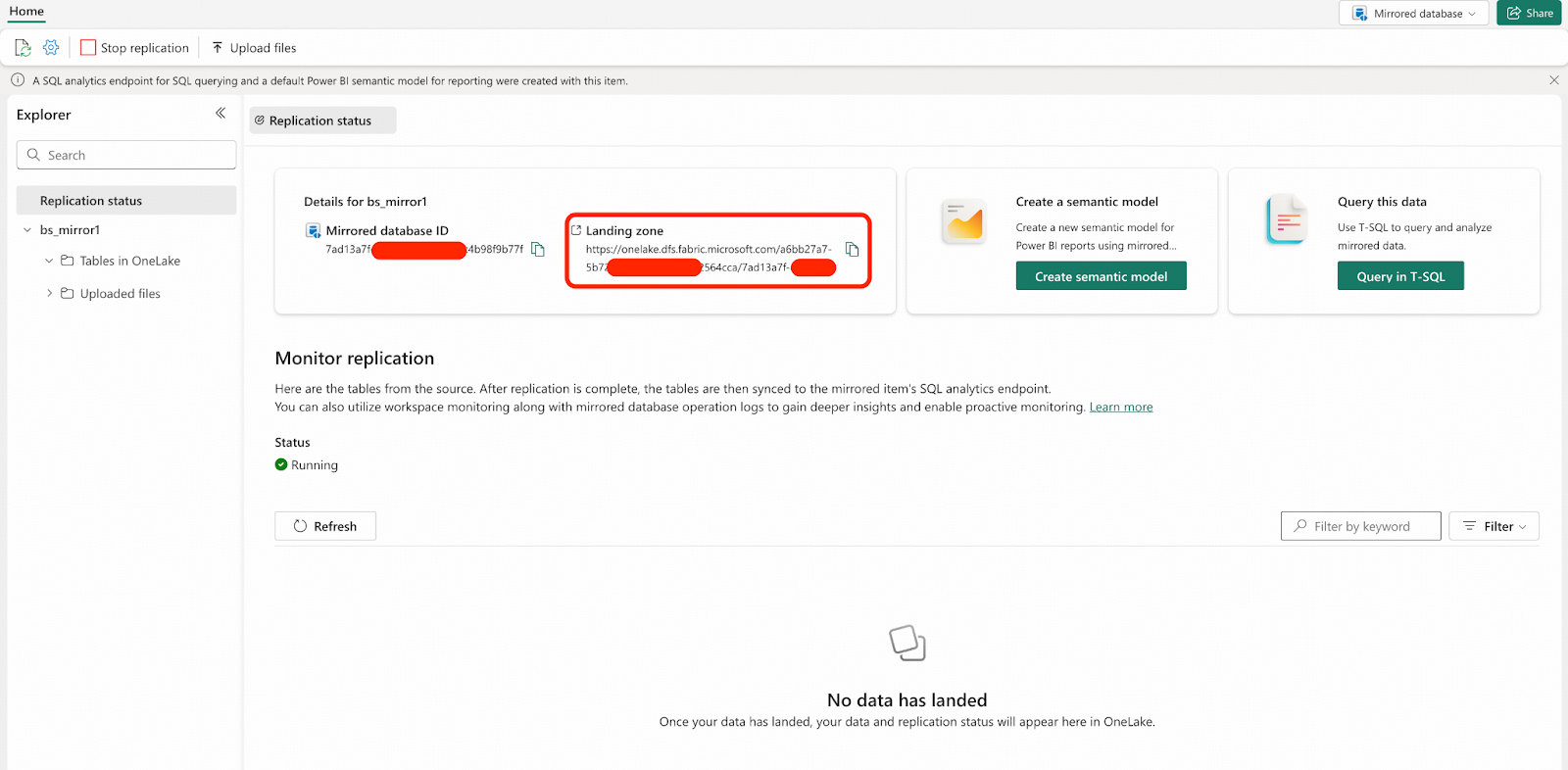Click Upload files in the toolbar
This screenshot has height=770, width=1568.
(254, 47)
